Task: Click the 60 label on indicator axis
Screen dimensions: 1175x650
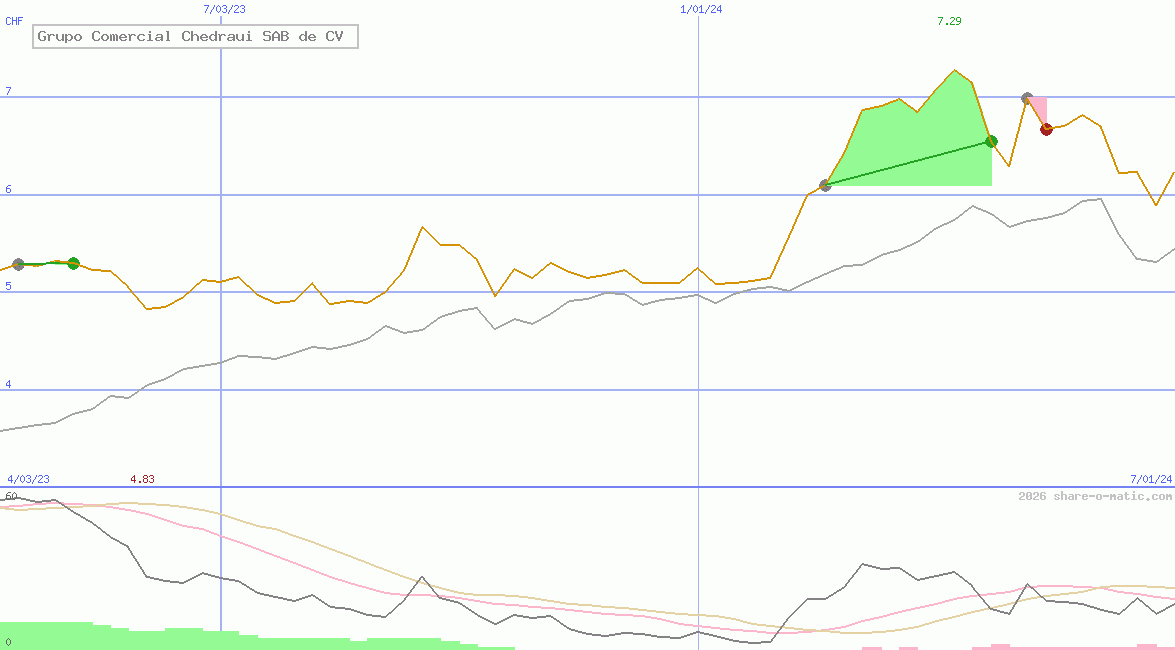Action: click(11, 496)
